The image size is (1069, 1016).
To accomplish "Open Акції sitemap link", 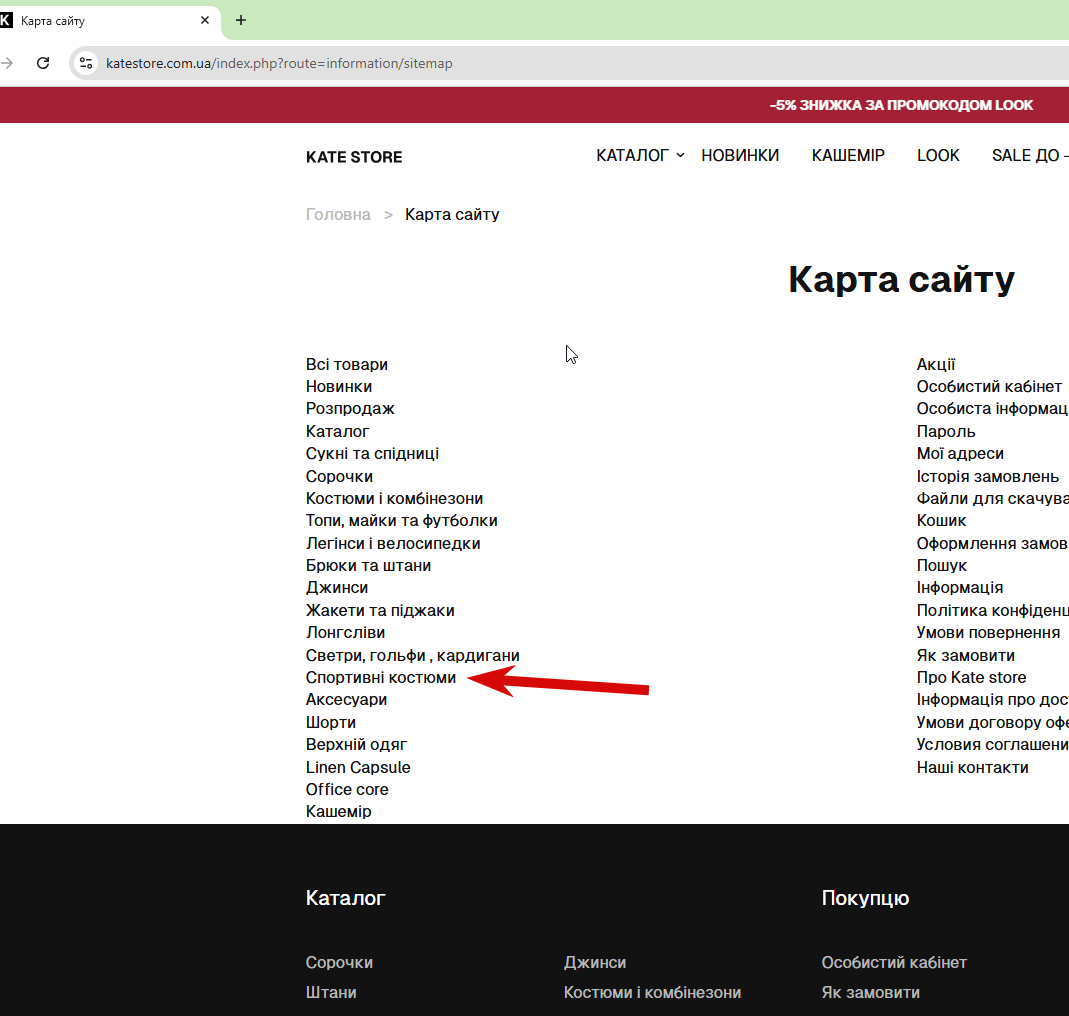I will click(935, 364).
